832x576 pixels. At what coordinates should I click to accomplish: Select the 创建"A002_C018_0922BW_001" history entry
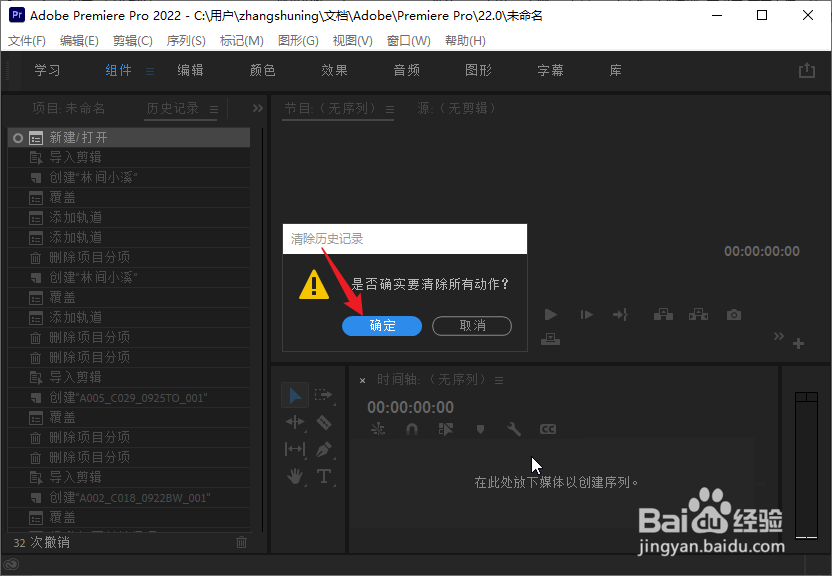129,498
